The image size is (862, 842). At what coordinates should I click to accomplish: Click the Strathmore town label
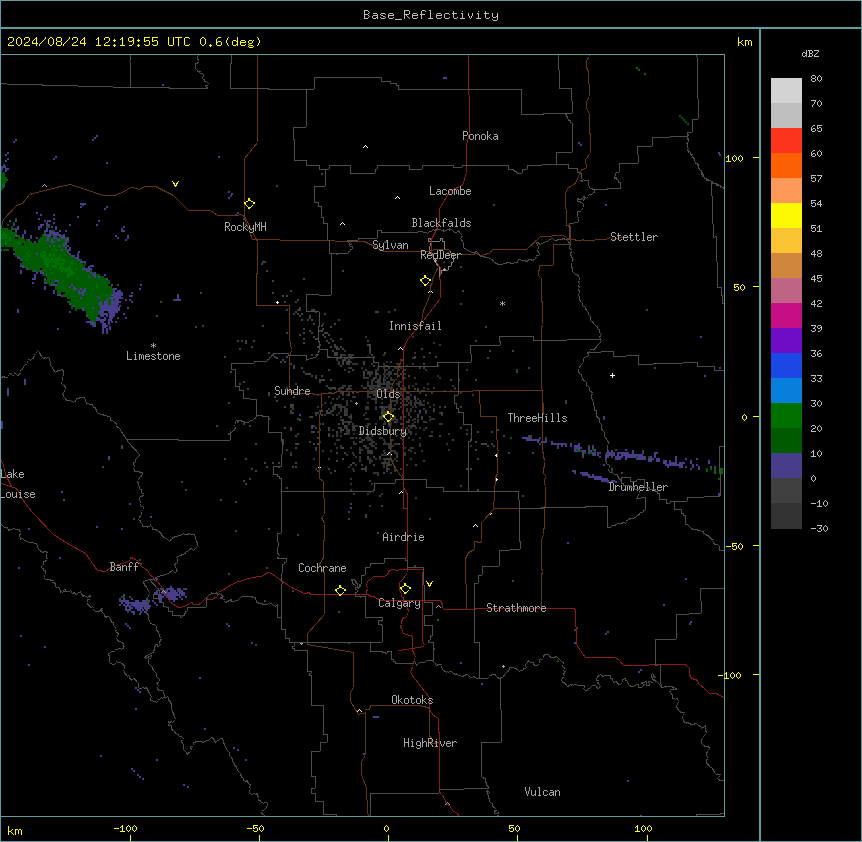[x=516, y=608]
